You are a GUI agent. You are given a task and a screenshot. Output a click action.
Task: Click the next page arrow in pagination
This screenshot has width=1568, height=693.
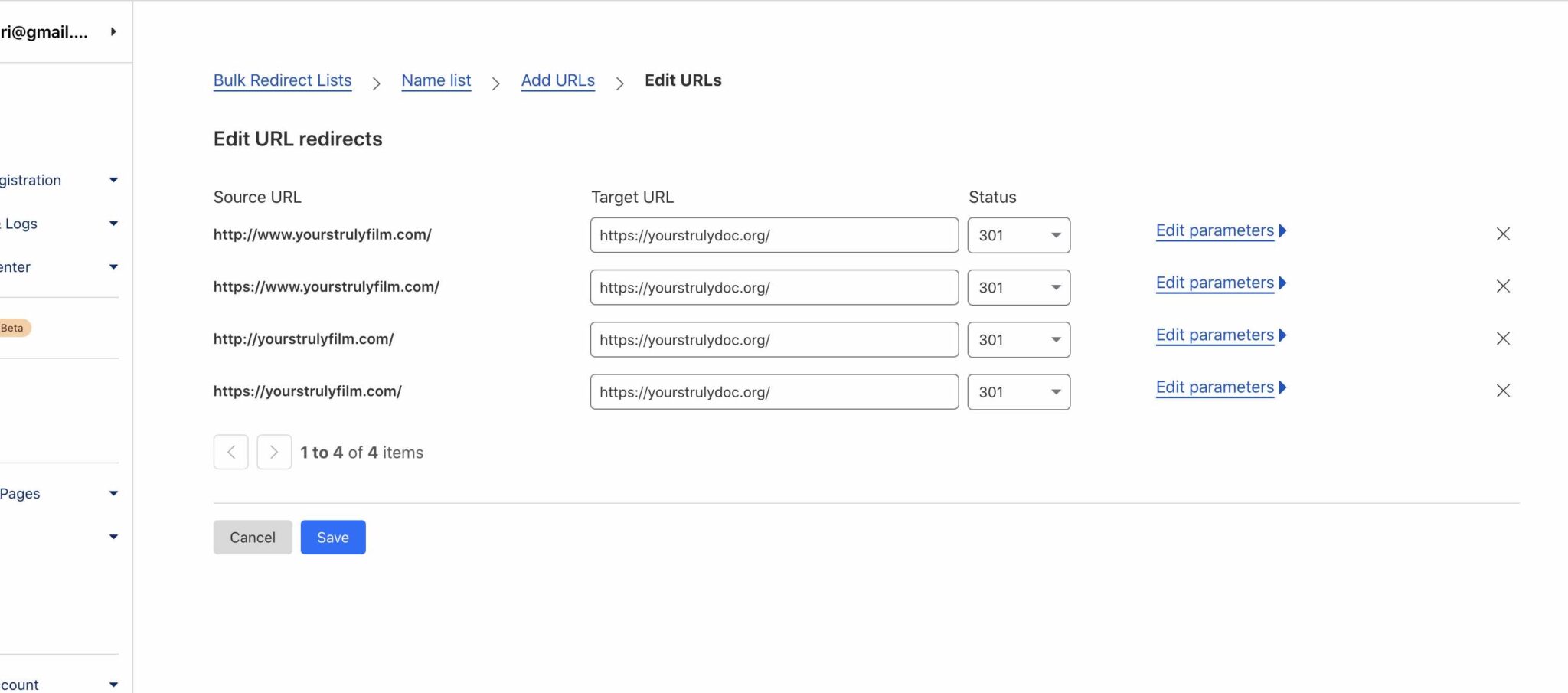pyautogui.click(x=274, y=452)
